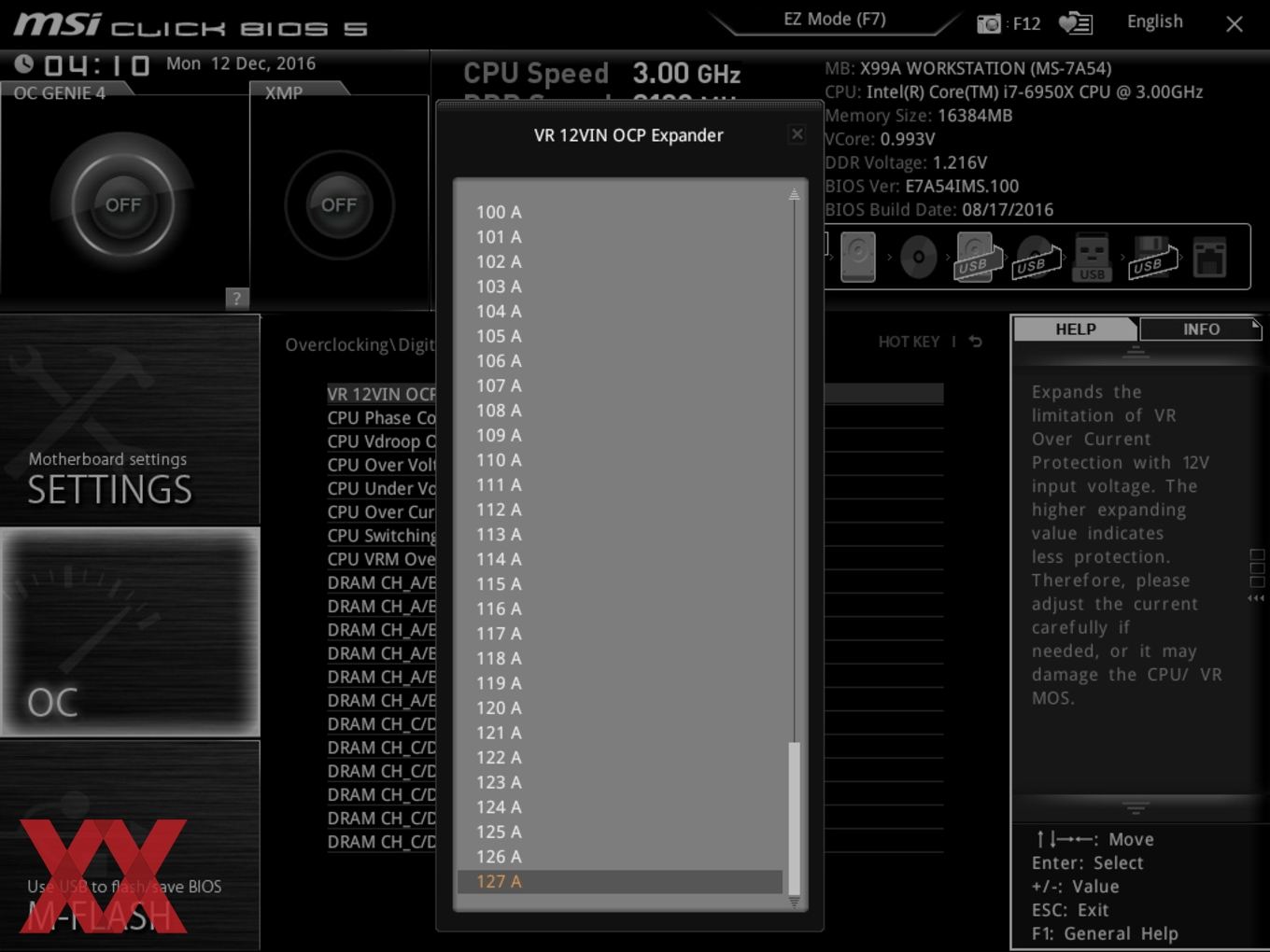Choose 104 A from the list
This screenshot has height=952, width=1270.
(620, 312)
